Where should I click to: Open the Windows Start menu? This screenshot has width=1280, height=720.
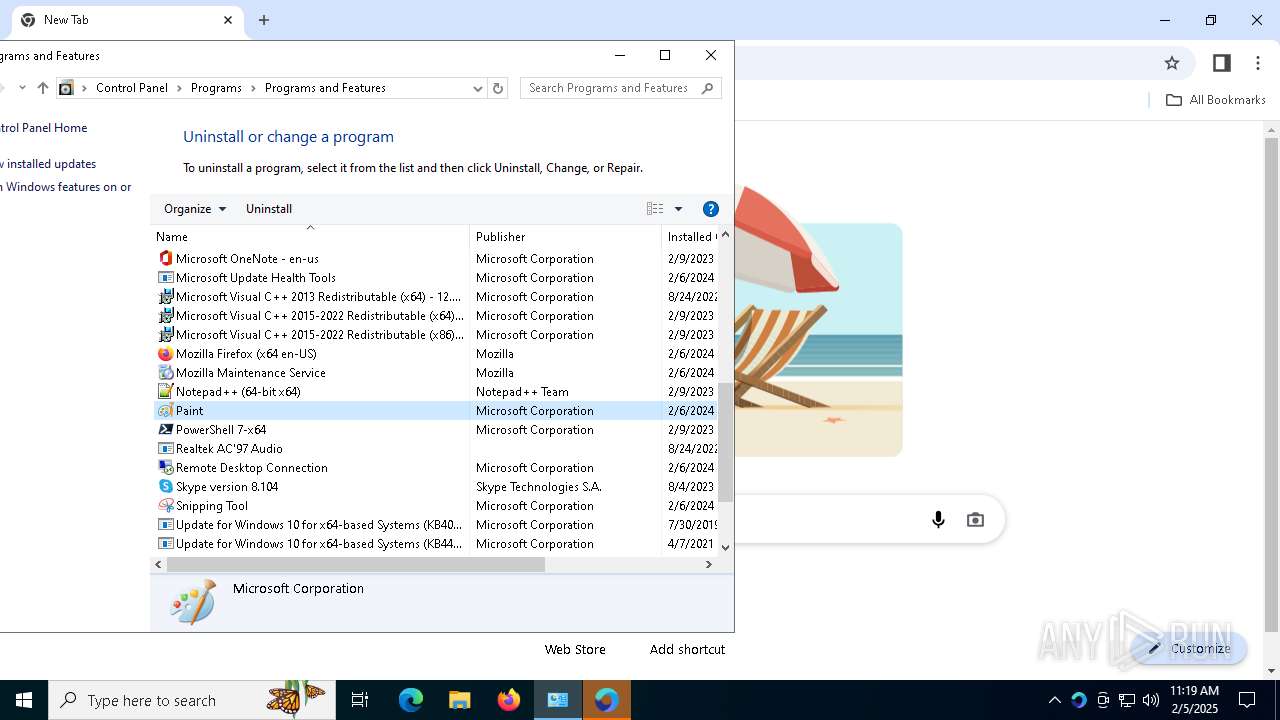[24, 700]
